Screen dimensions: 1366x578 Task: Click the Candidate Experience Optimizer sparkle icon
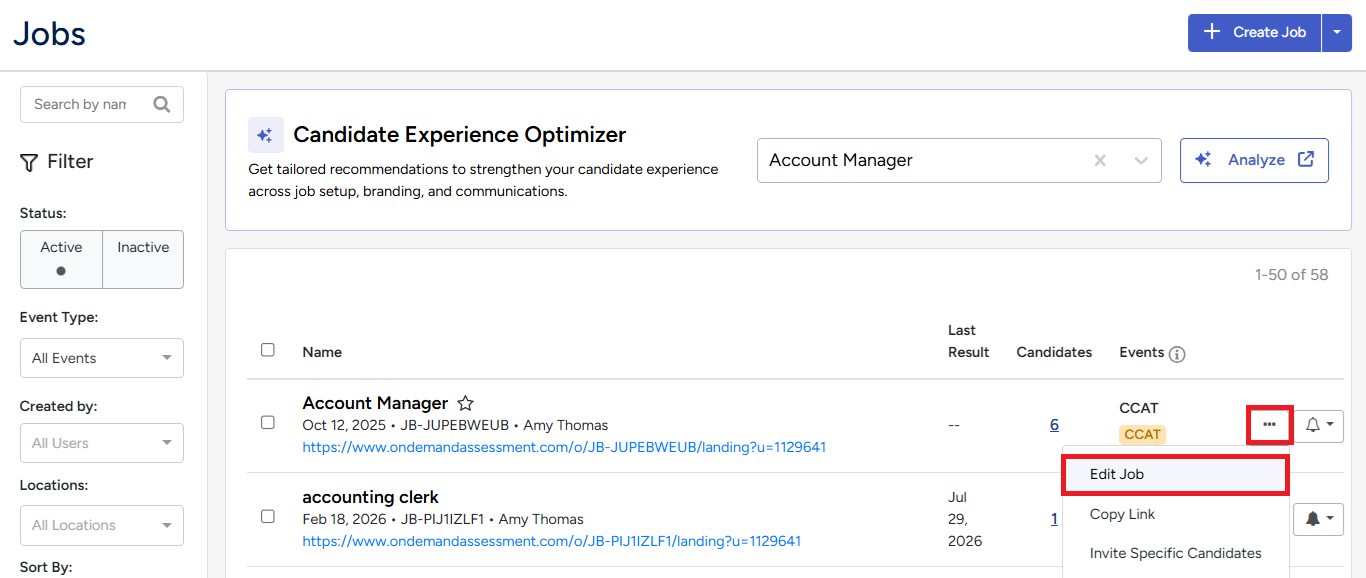[265, 135]
